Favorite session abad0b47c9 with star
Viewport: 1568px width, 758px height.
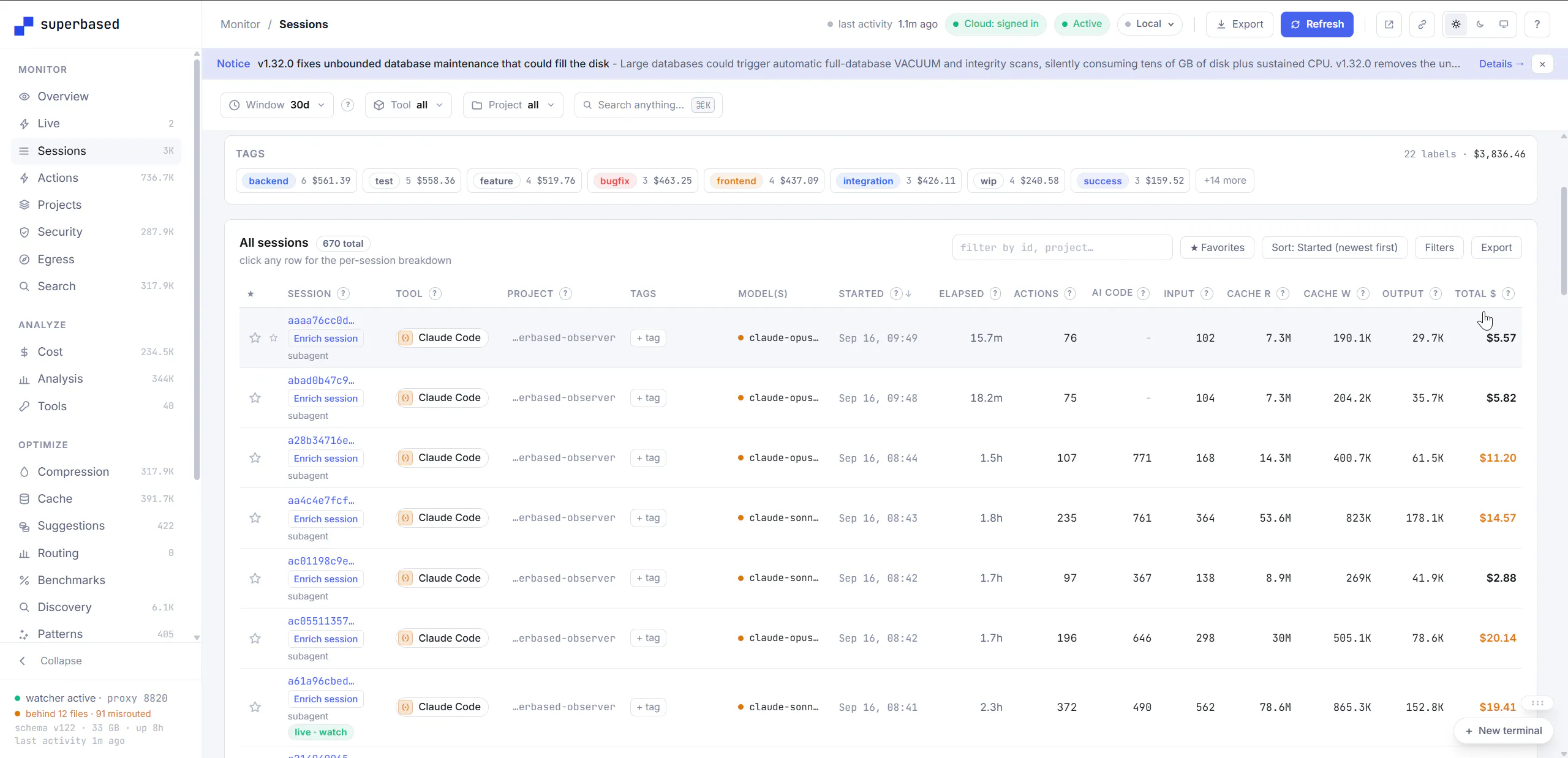[x=255, y=398]
